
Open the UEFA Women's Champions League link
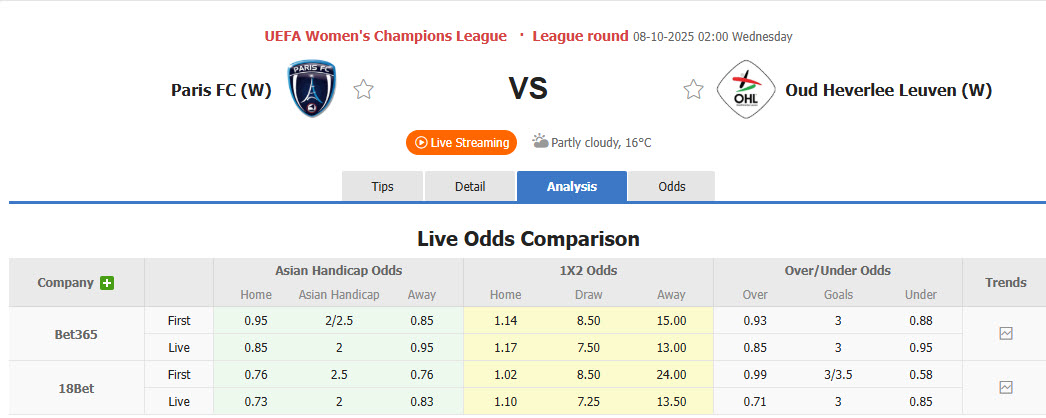tap(385, 36)
